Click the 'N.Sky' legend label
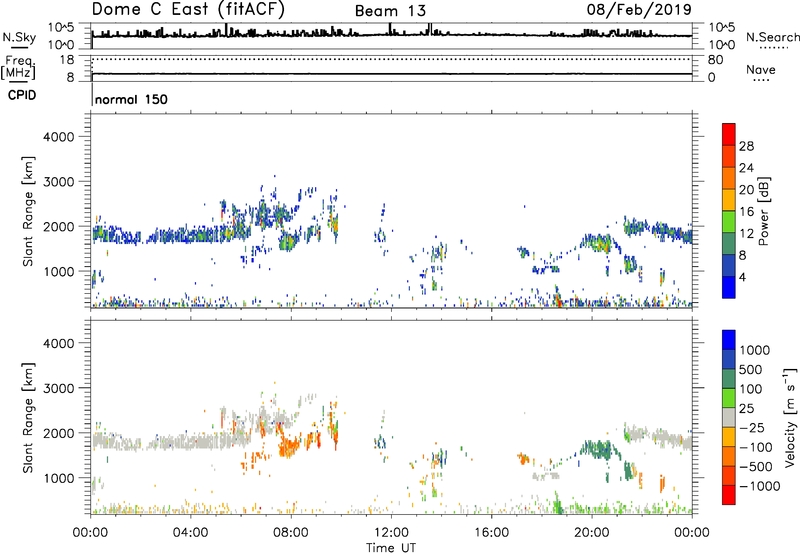 click(19, 37)
